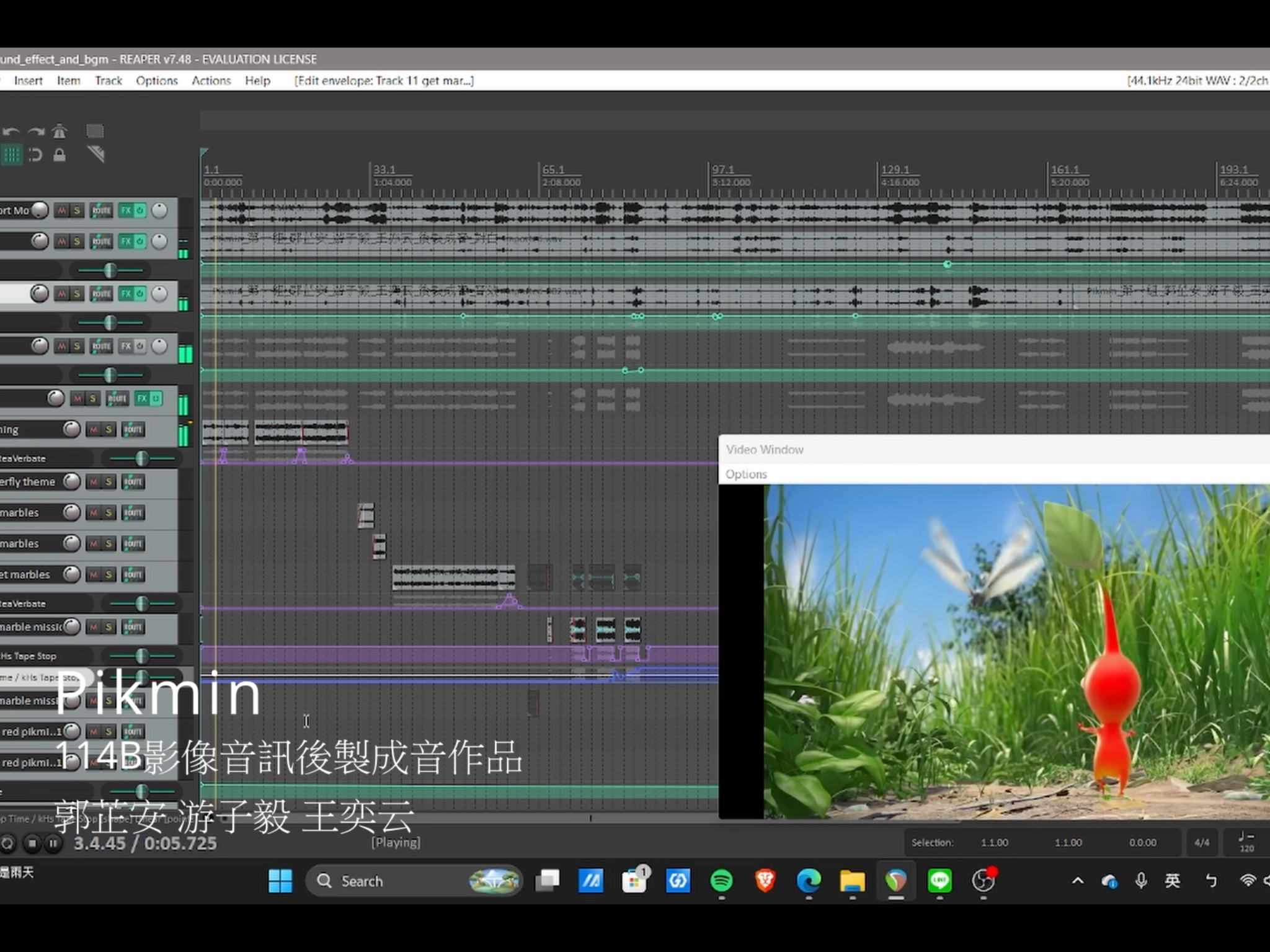This screenshot has height=952, width=1270.
Task: Click the 161.1 mark on timeline ruler
Action: [1065, 169]
